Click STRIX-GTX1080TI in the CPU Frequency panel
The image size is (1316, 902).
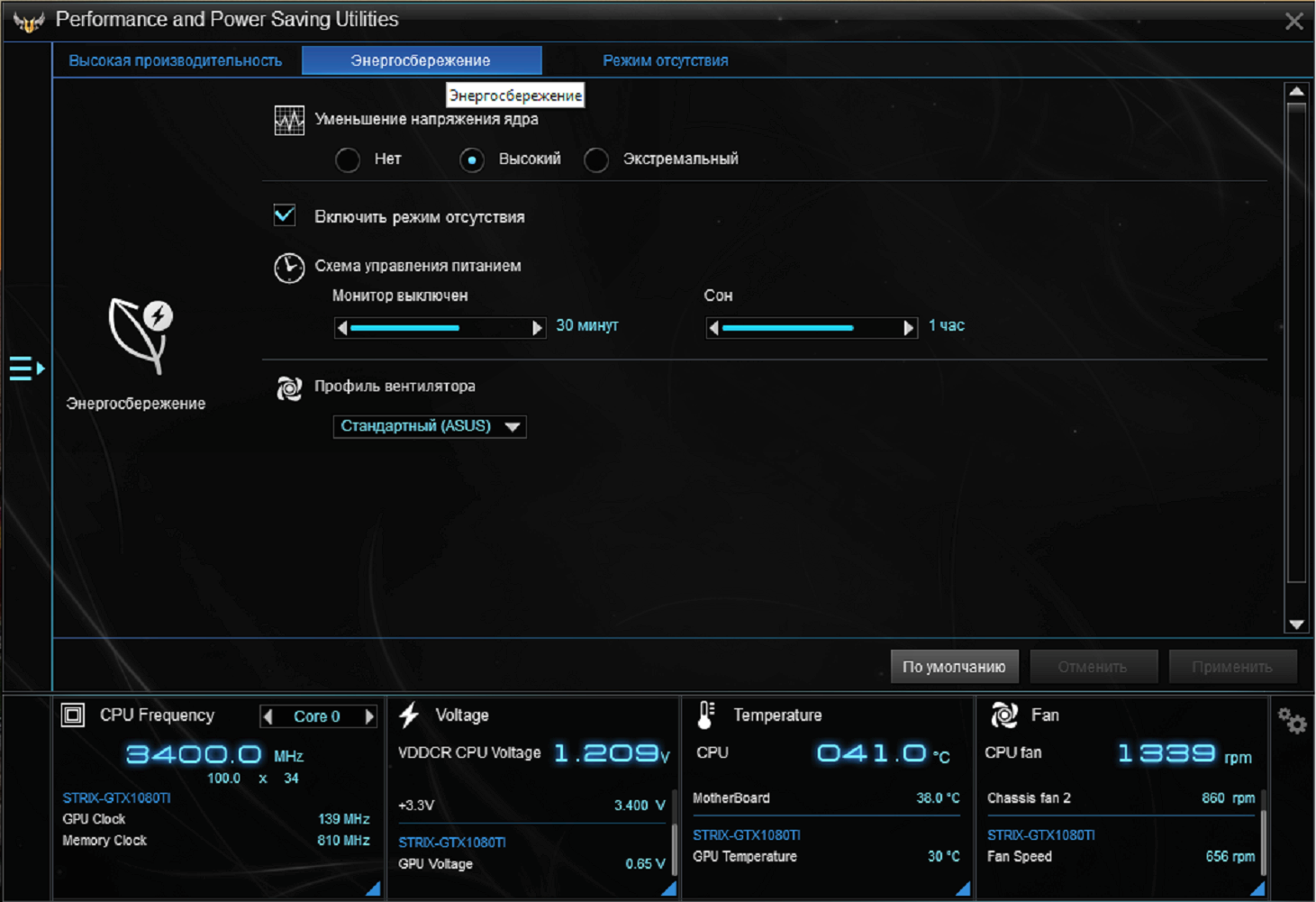tap(116, 798)
